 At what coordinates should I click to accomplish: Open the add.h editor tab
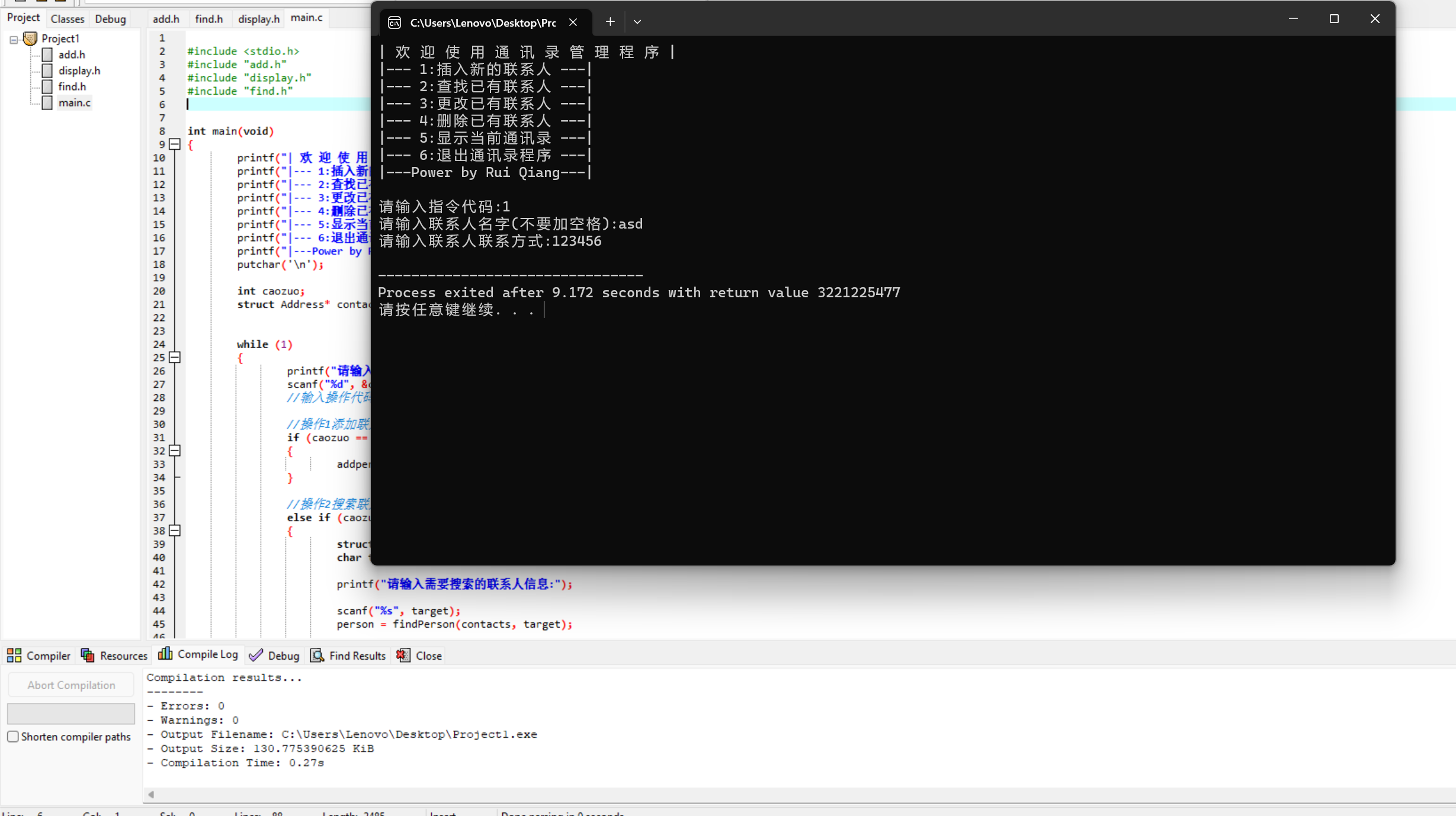coord(166,19)
